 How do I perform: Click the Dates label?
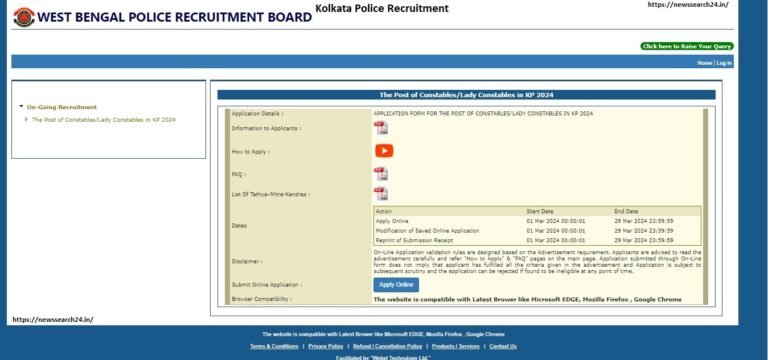(x=239, y=226)
